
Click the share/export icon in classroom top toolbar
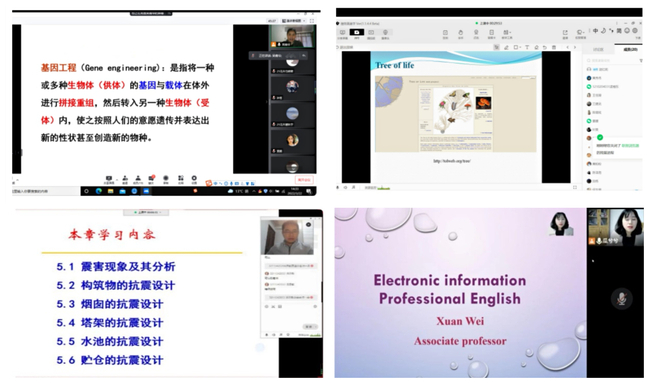coord(565,33)
